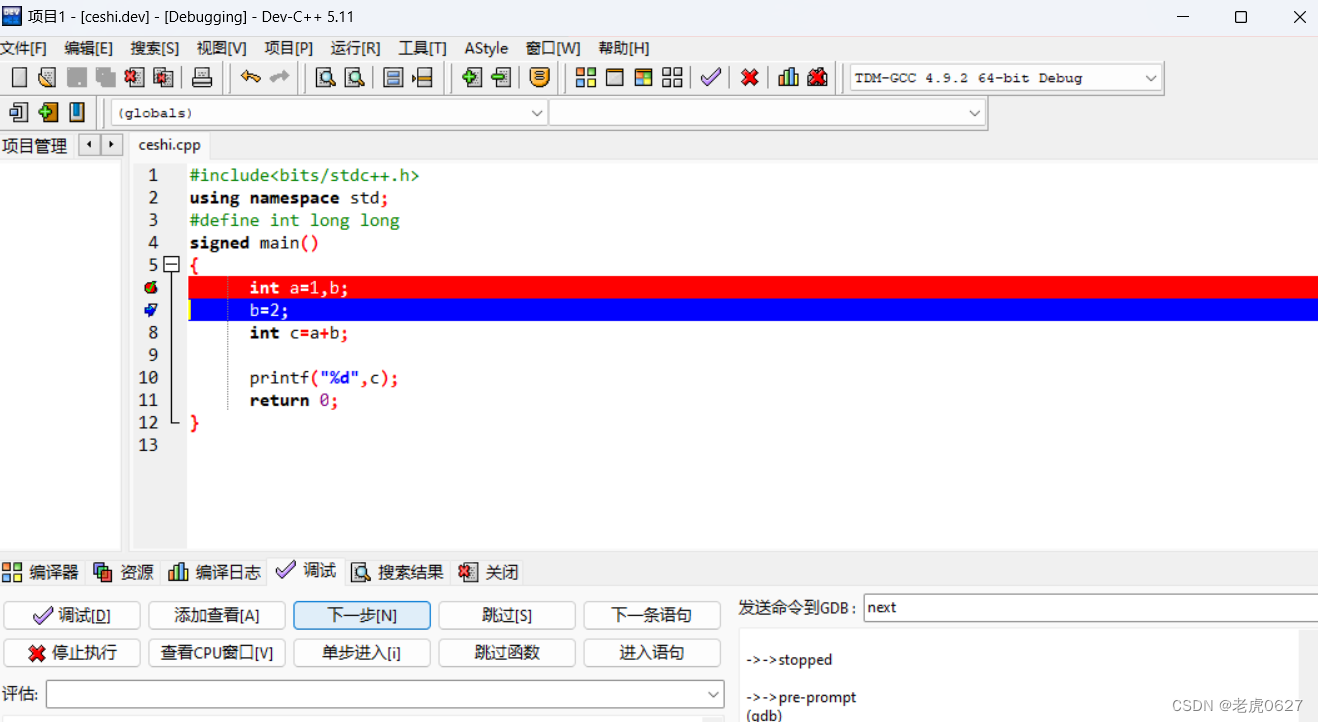This screenshot has height=722, width=1318.
Task: Click the Open file toolbar icon
Action: click(47, 77)
